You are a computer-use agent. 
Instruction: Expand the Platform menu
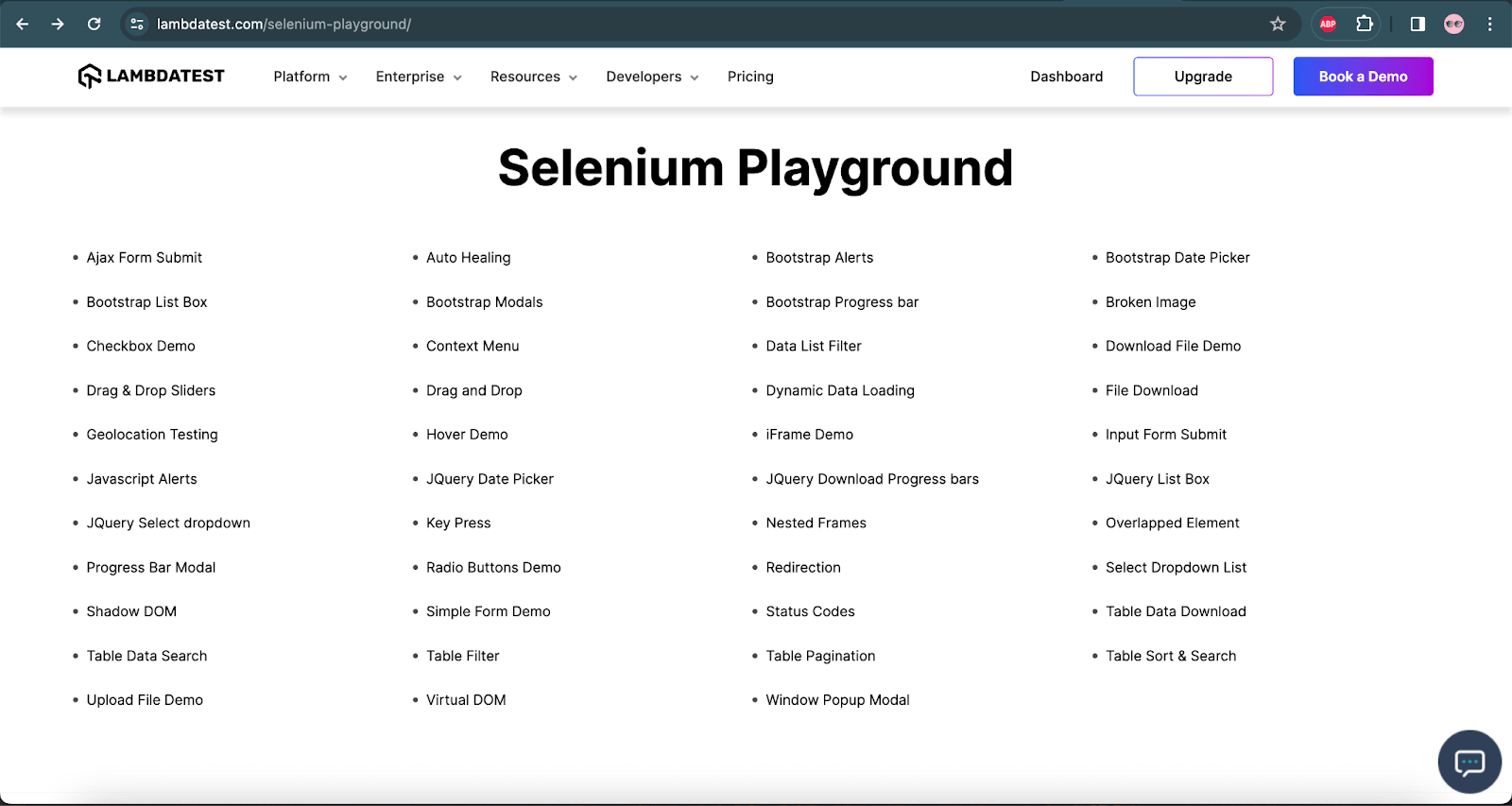[x=310, y=77]
